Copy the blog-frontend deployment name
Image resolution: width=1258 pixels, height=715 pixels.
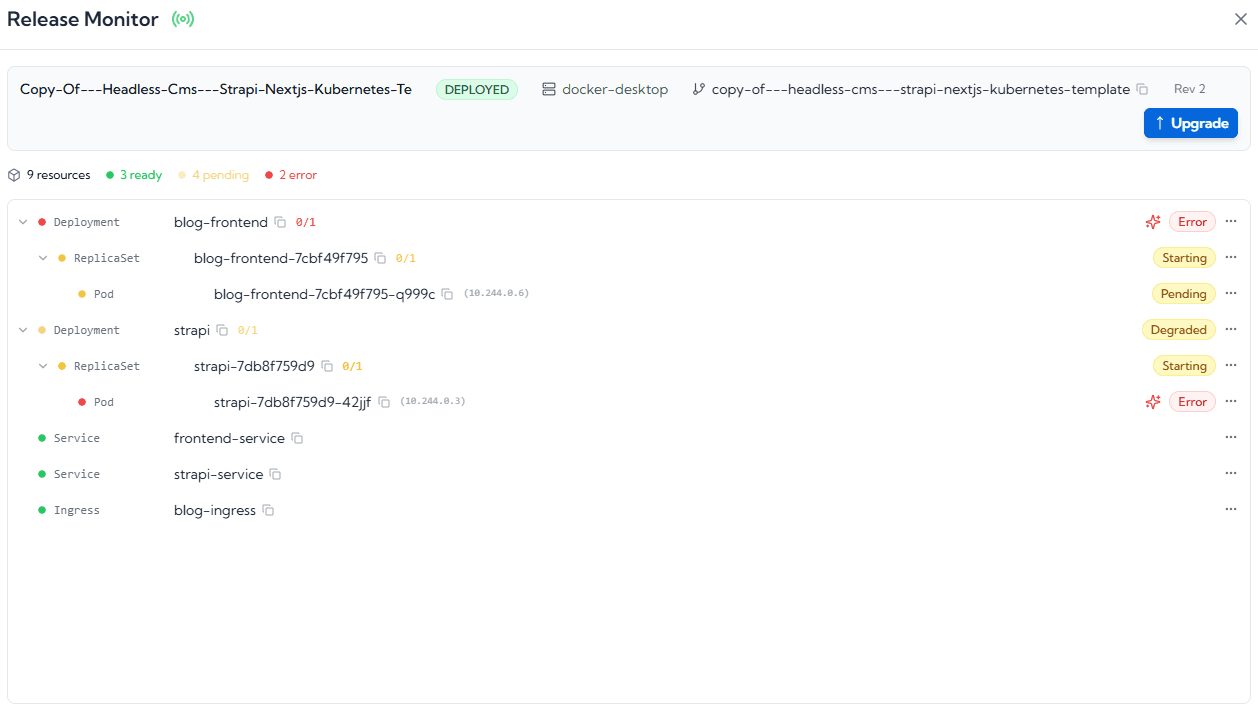pos(281,222)
